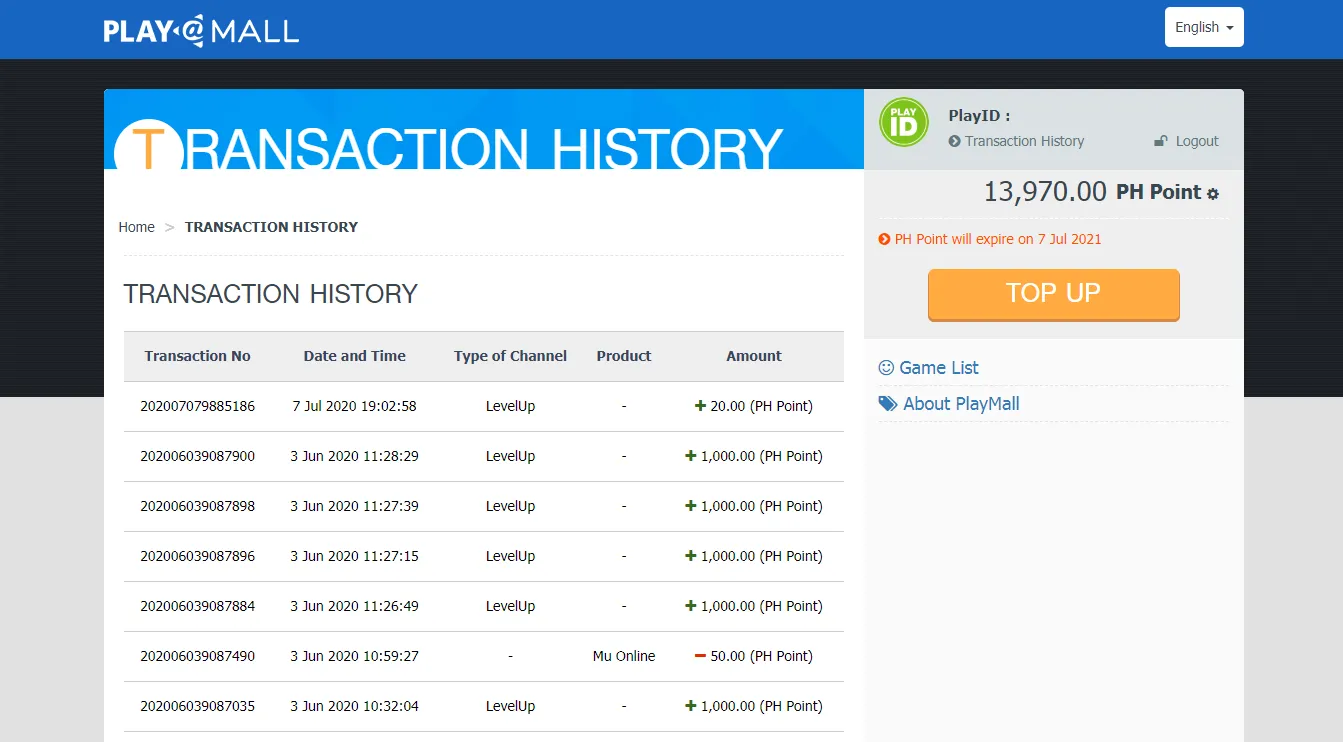Screen dimensions: 1343x742
Task: Click the green PlayID badge icon
Action: (904, 123)
